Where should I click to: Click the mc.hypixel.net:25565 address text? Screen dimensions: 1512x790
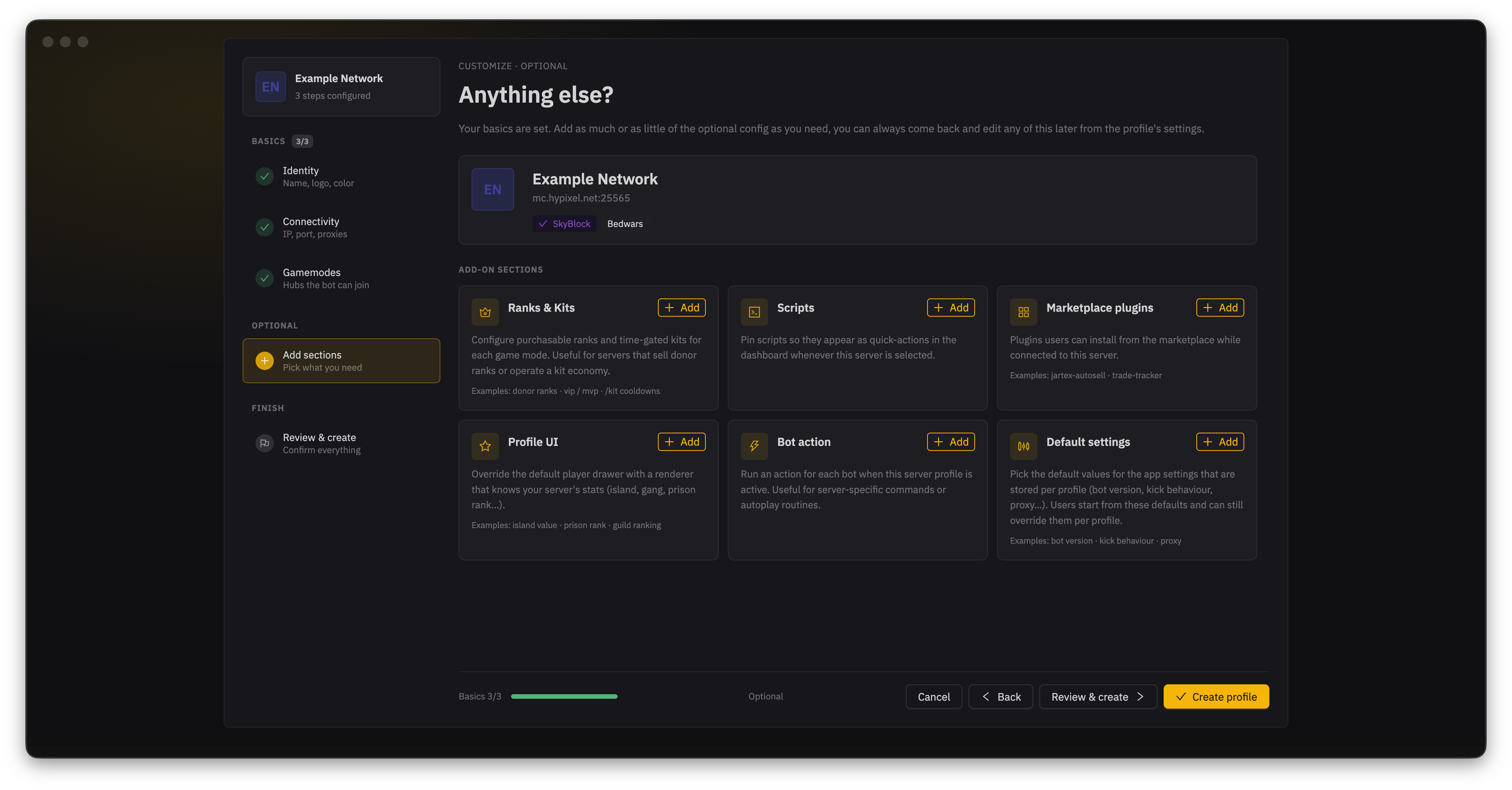(581, 198)
